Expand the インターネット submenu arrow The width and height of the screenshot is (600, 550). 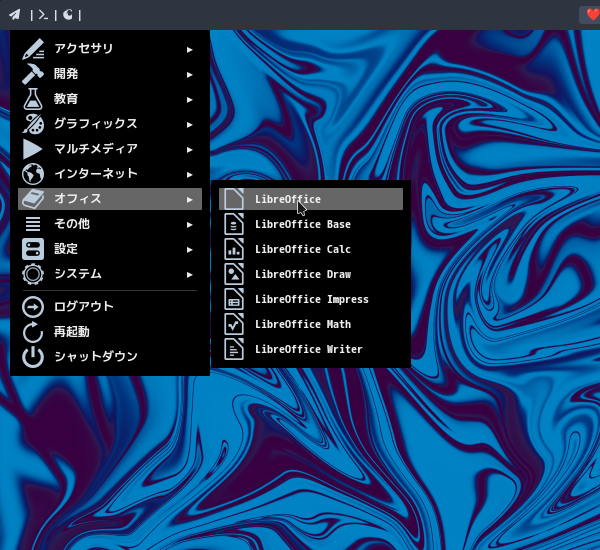point(189,175)
